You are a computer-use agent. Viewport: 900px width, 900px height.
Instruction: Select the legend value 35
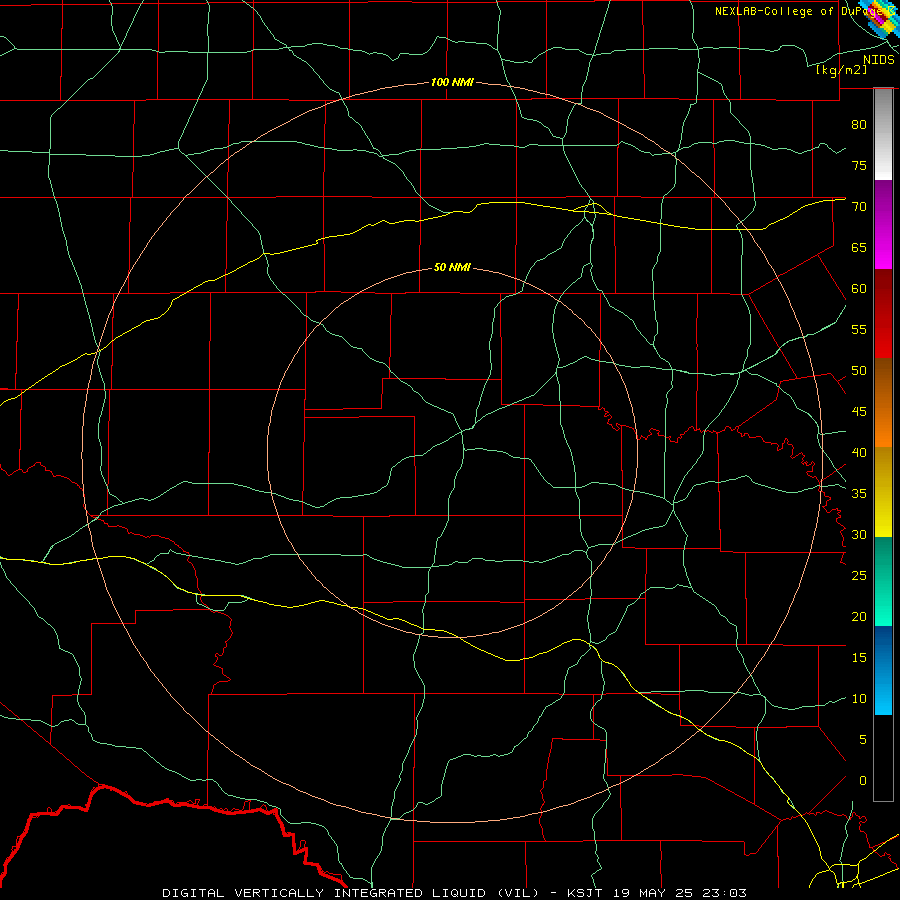click(859, 494)
